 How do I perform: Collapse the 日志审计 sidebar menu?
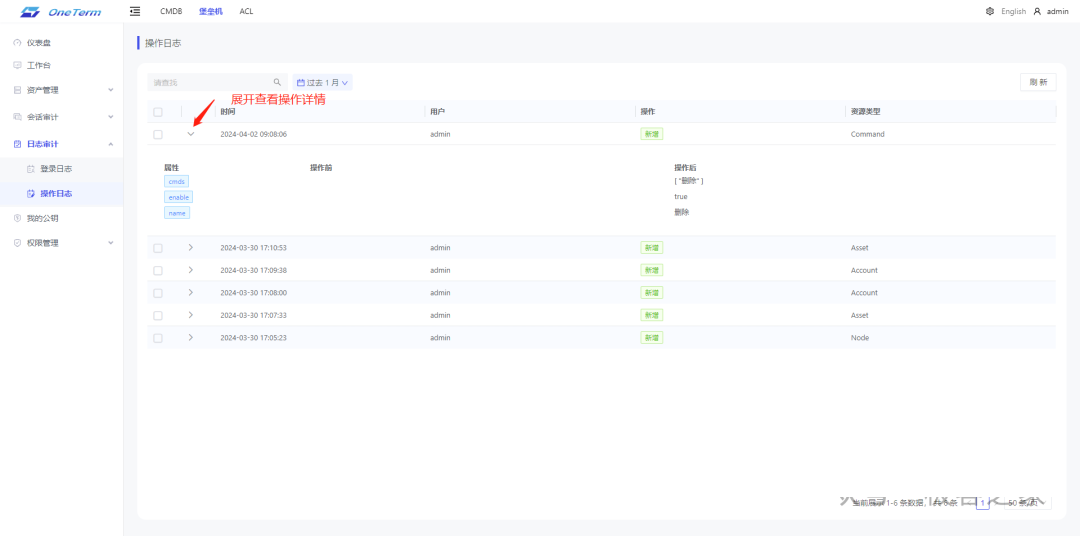click(111, 144)
